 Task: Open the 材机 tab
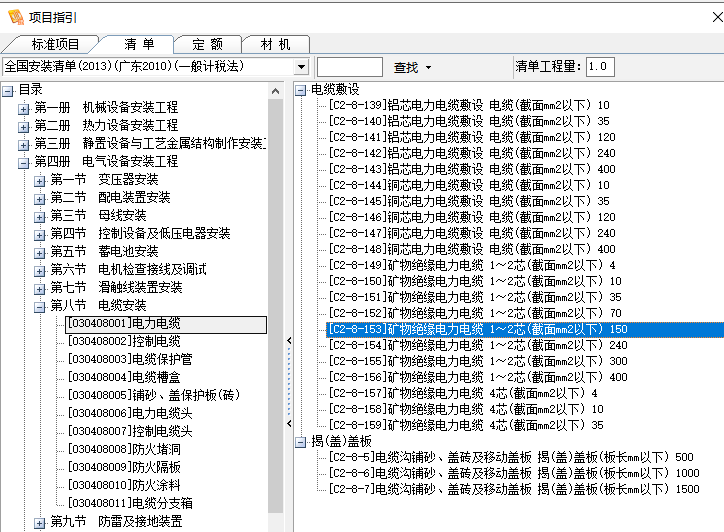275,44
